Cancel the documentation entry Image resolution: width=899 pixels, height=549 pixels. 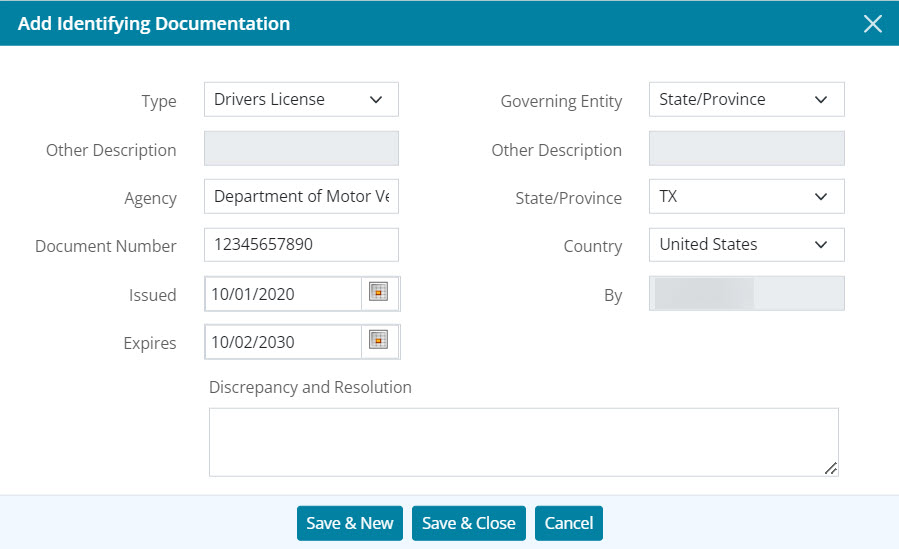(x=569, y=523)
